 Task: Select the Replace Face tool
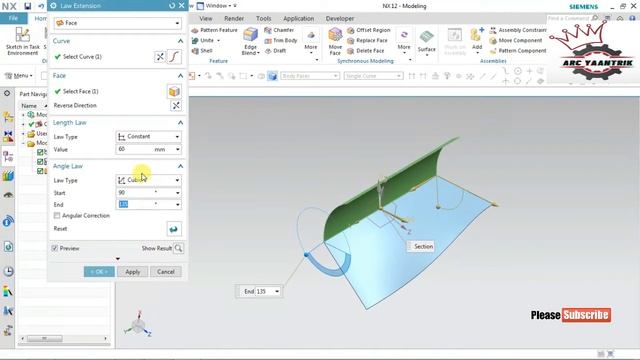point(367,40)
